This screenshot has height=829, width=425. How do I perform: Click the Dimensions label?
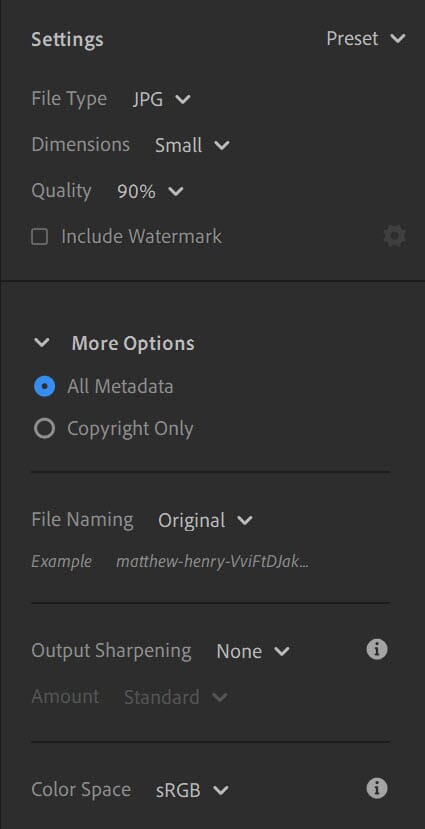tap(80, 144)
